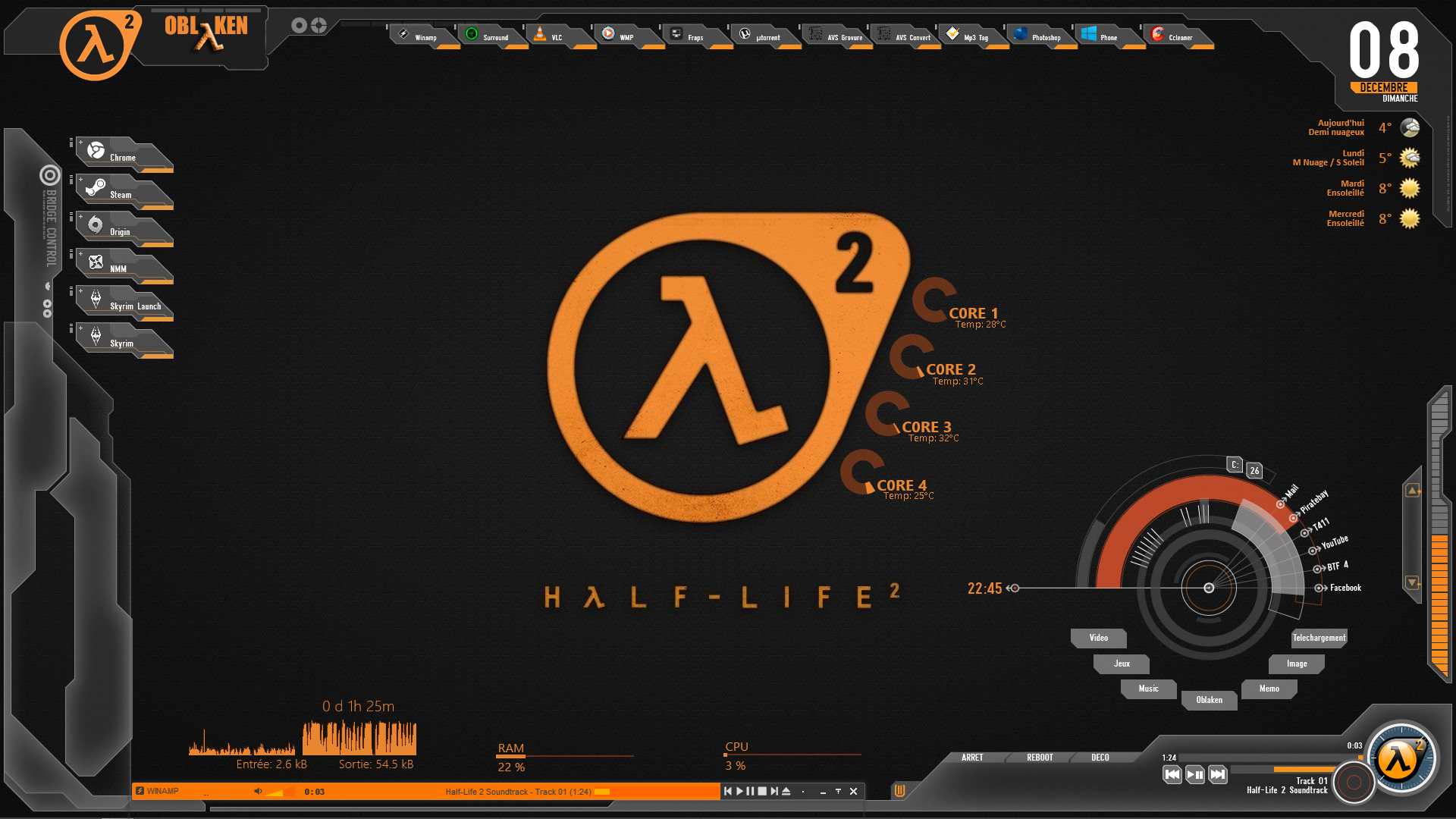The height and width of the screenshot is (819, 1456).
Task: Open Steam from the left sidebar
Action: (125, 192)
